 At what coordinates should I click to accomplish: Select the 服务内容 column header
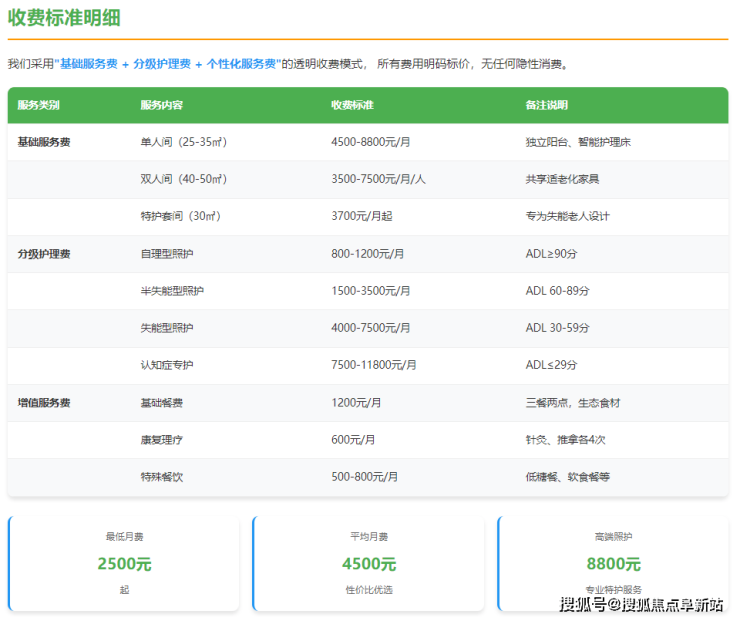coord(161,105)
